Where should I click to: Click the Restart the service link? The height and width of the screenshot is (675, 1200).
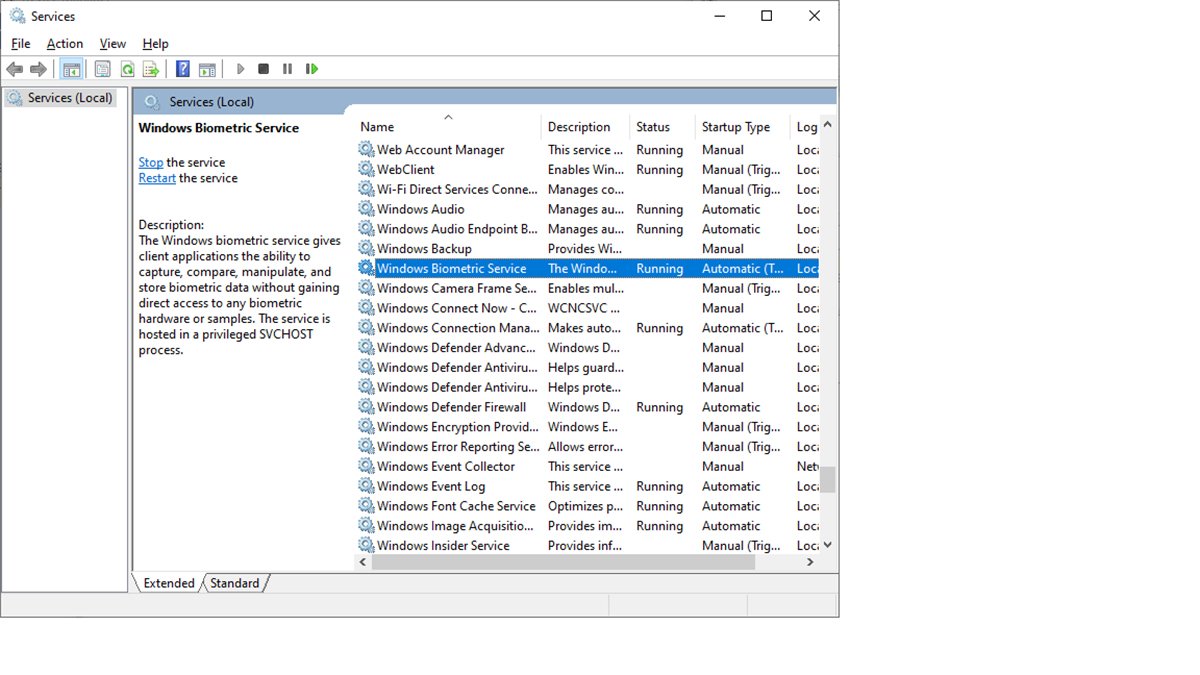pyautogui.click(x=157, y=177)
